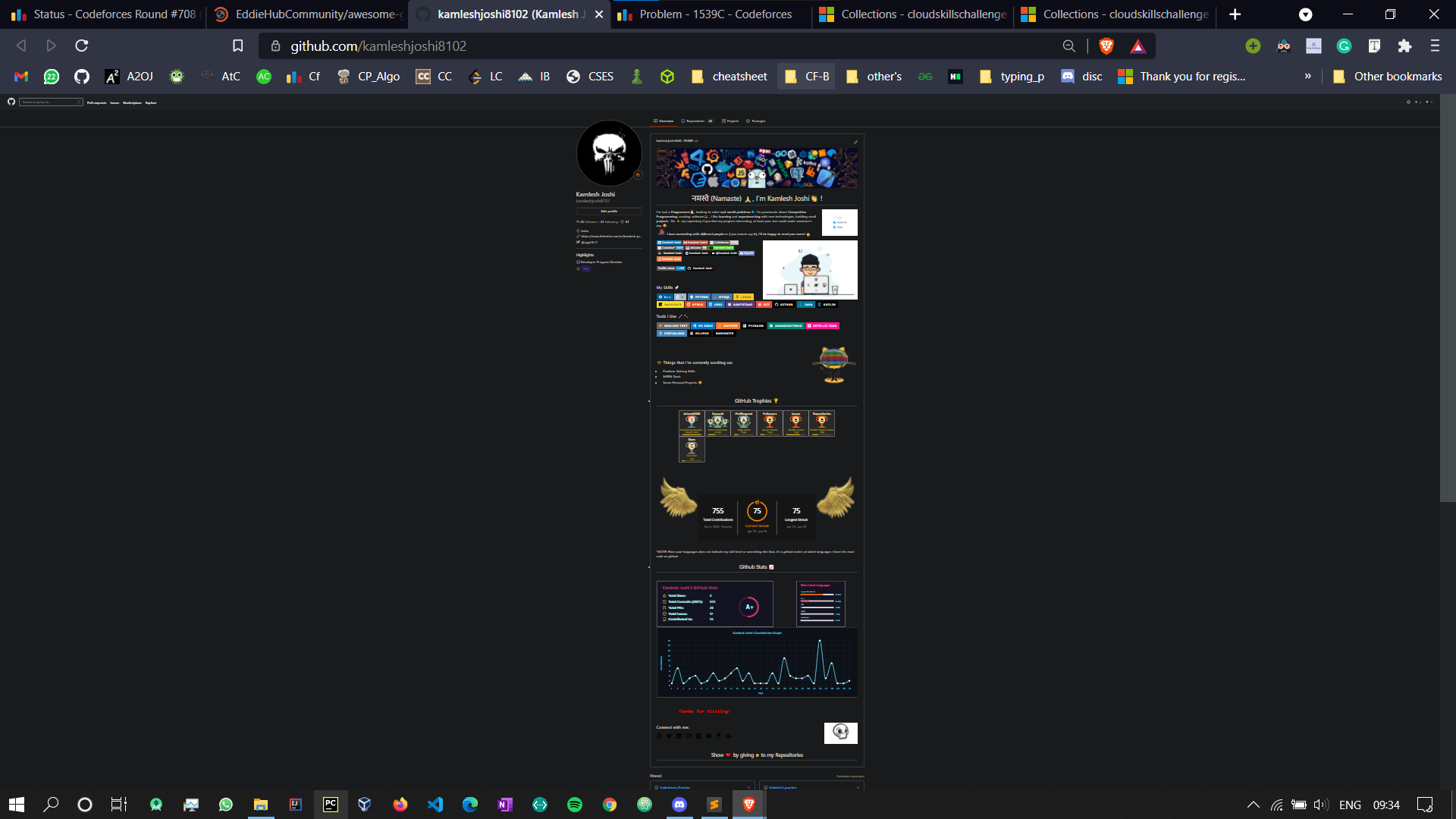This screenshot has height=819, width=1456.
Task: Open the GitHub octocat bookmark
Action: [x=82, y=77]
